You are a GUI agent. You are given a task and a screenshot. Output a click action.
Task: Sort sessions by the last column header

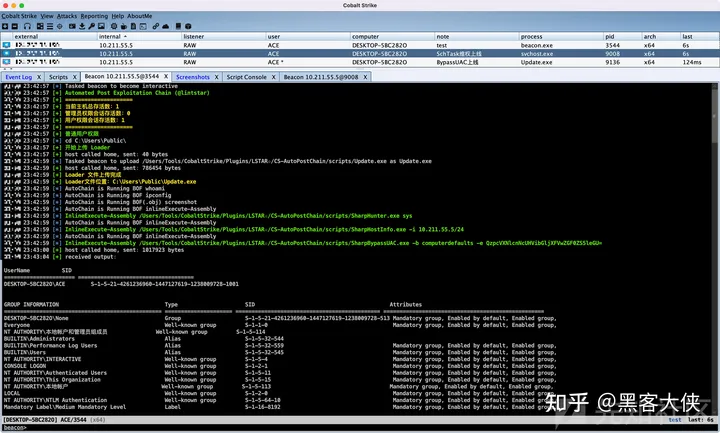click(700, 36)
